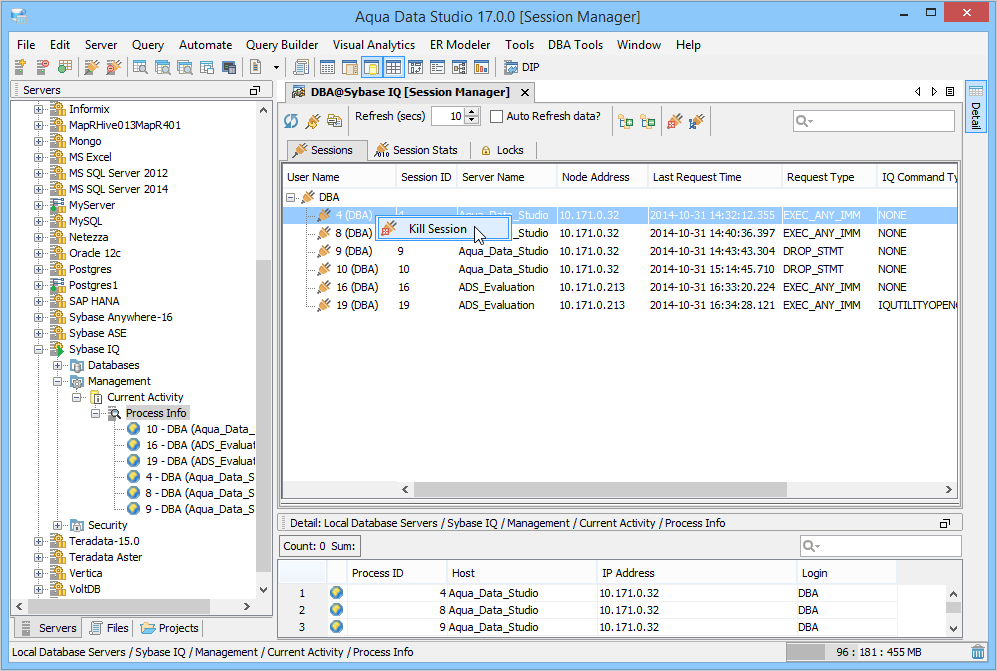Click the register server icon

click(20, 67)
